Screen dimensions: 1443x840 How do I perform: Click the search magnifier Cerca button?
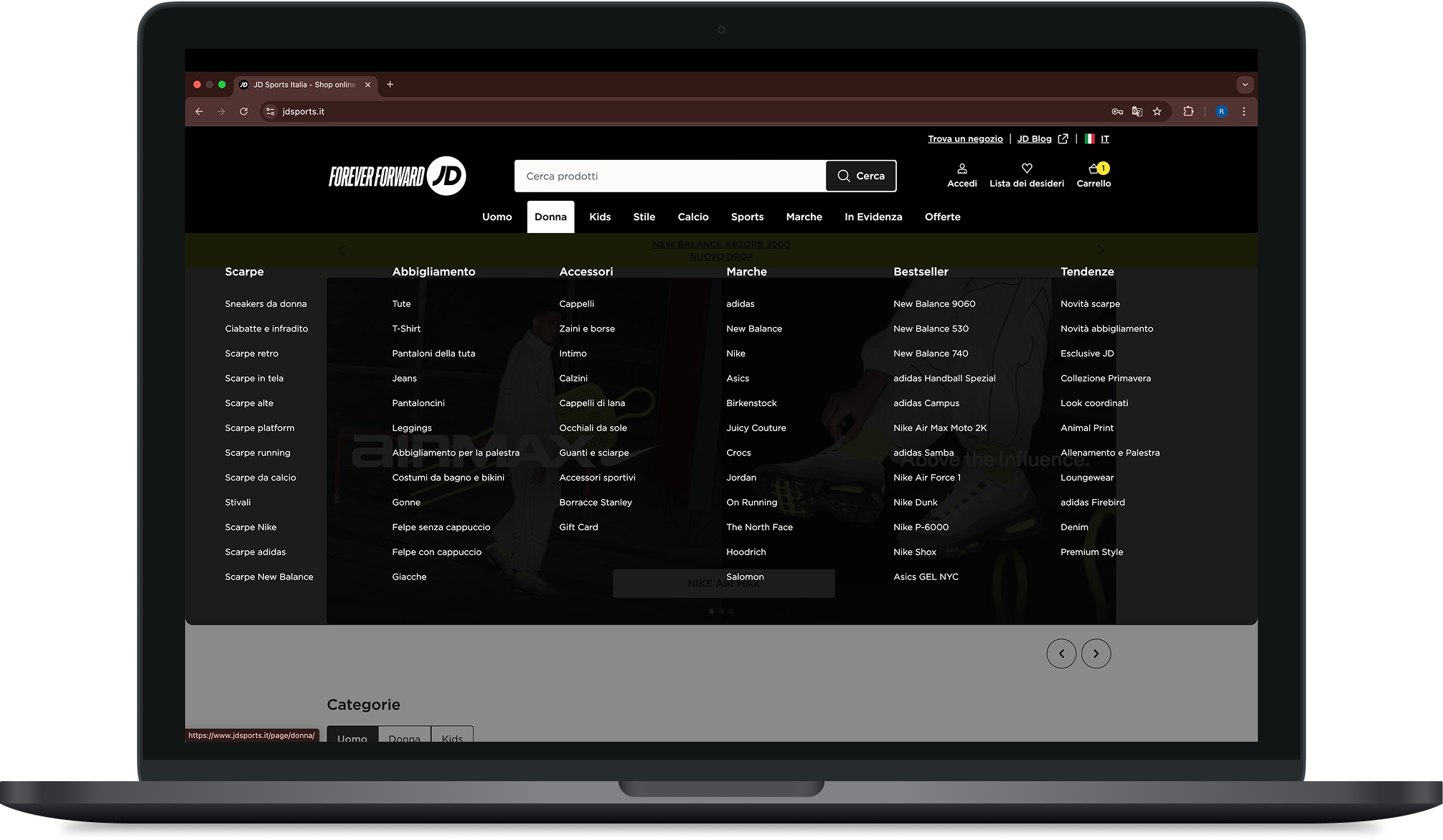point(860,176)
